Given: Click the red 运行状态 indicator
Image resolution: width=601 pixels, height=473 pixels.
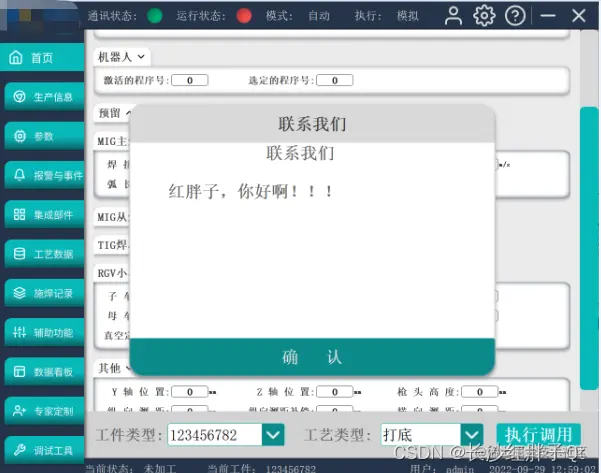Looking at the screenshot, I should (244, 16).
